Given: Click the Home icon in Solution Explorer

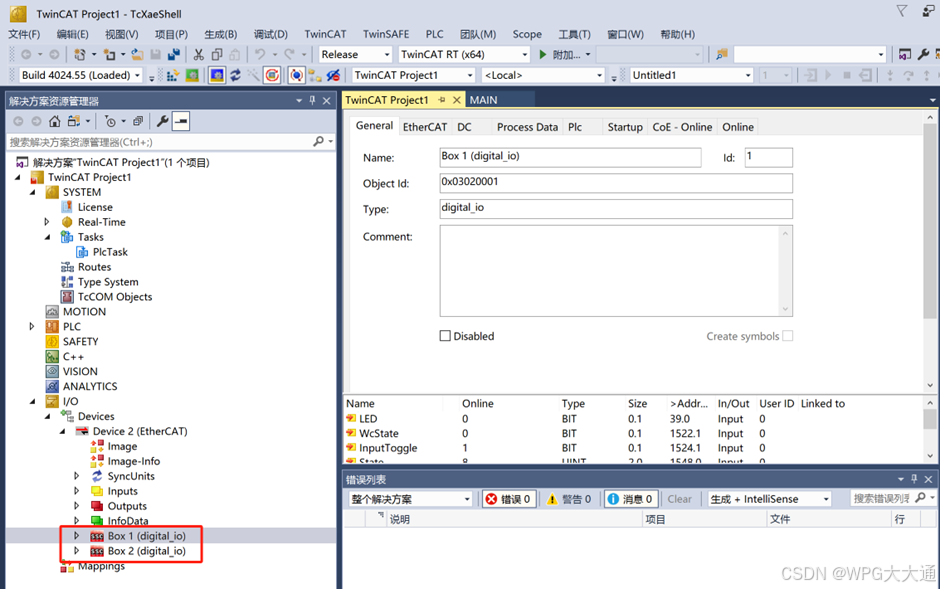Looking at the screenshot, I should pyautogui.click(x=55, y=121).
